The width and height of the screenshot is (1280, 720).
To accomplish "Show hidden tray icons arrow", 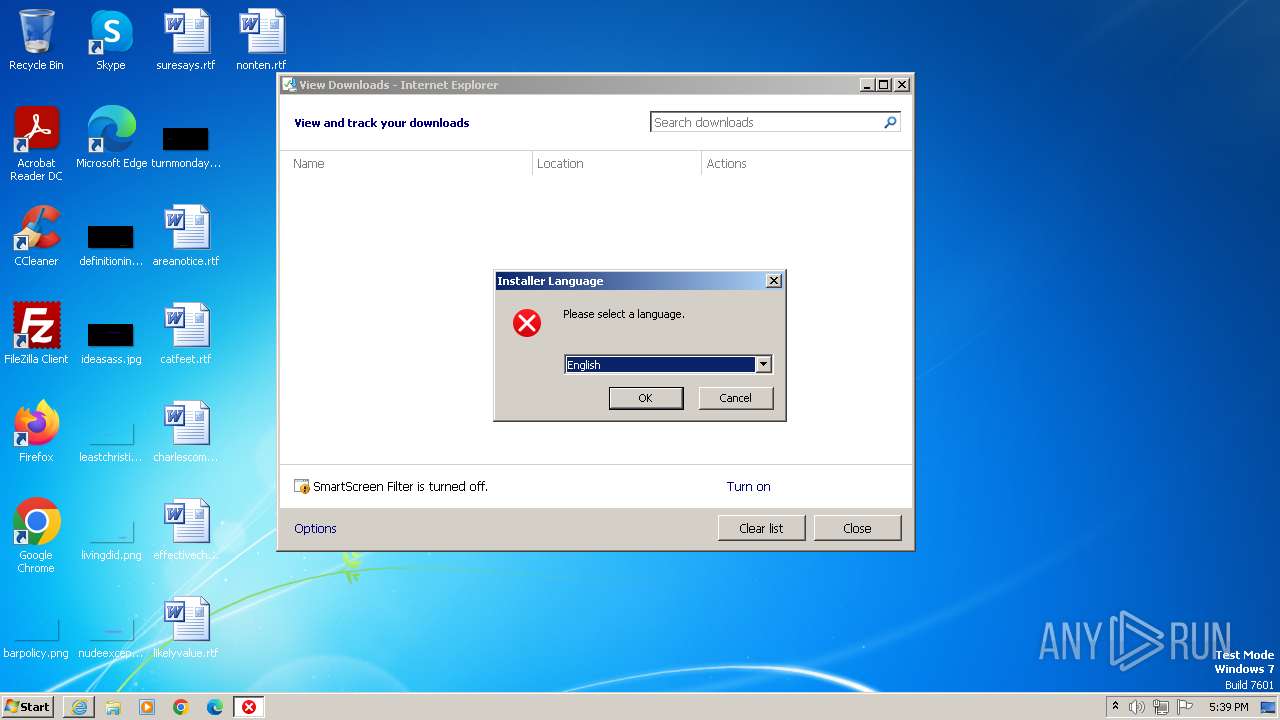I will tap(1115, 707).
